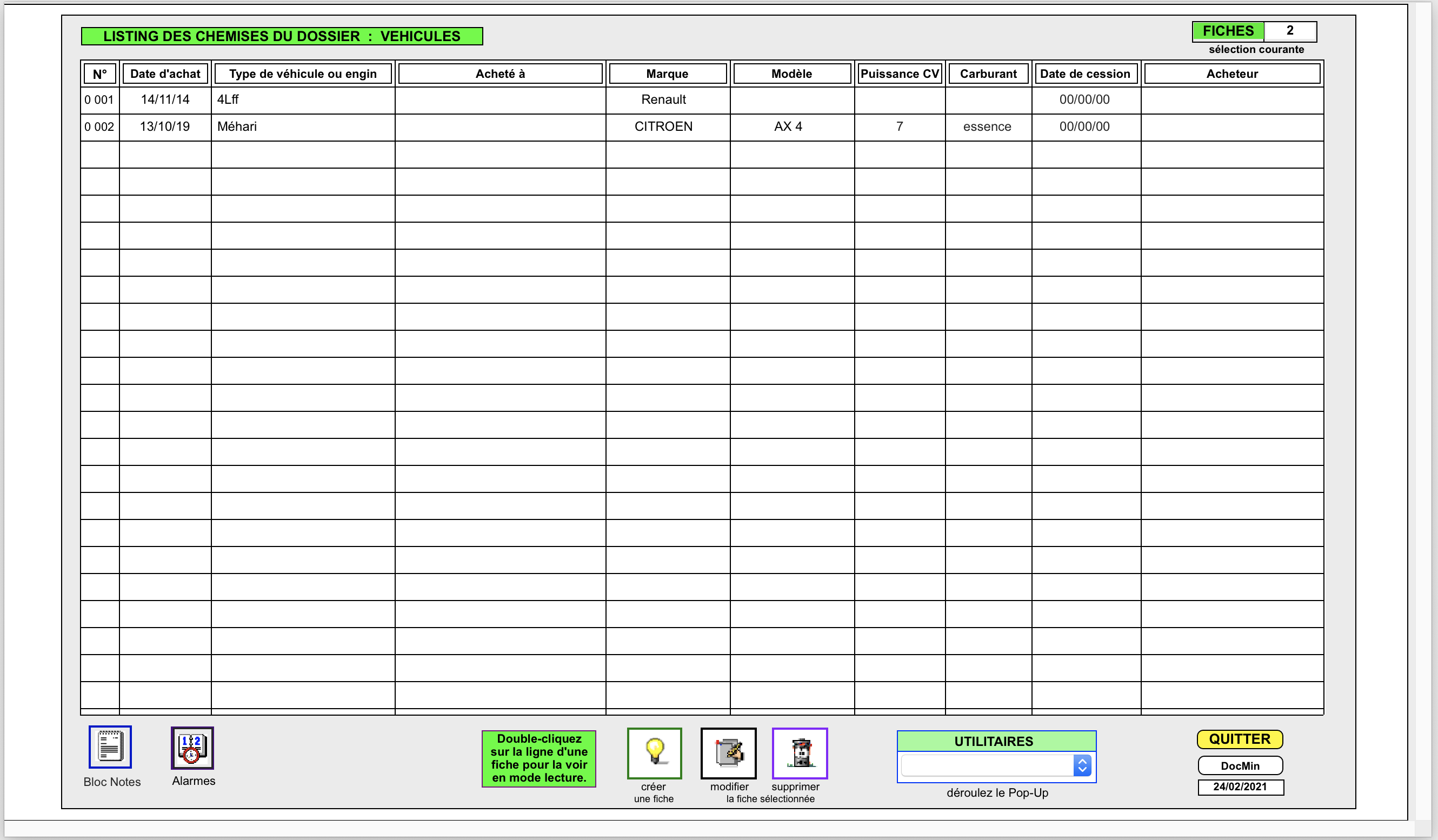The height and width of the screenshot is (840, 1438).
Task: Click the puissance value 7
Action: [900, 126]
